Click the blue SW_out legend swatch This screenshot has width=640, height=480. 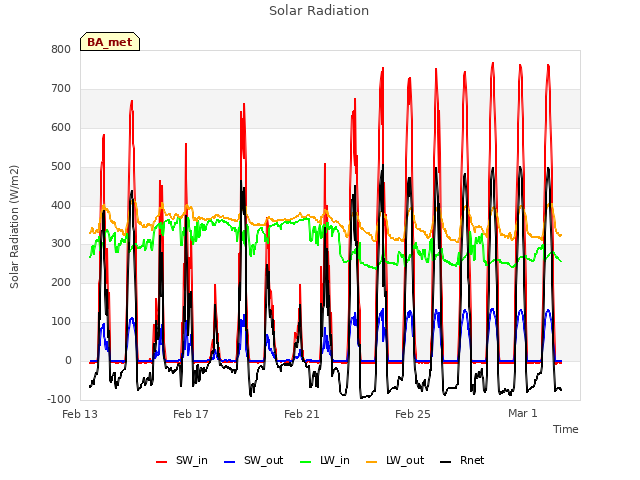pos(230,462)
